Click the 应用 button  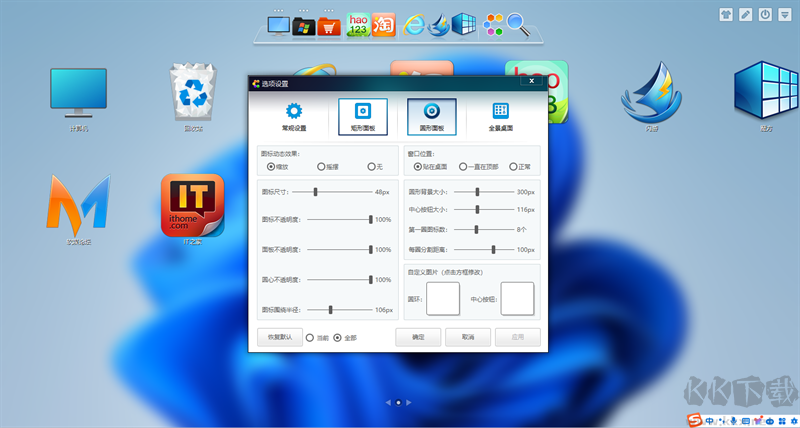517,337
